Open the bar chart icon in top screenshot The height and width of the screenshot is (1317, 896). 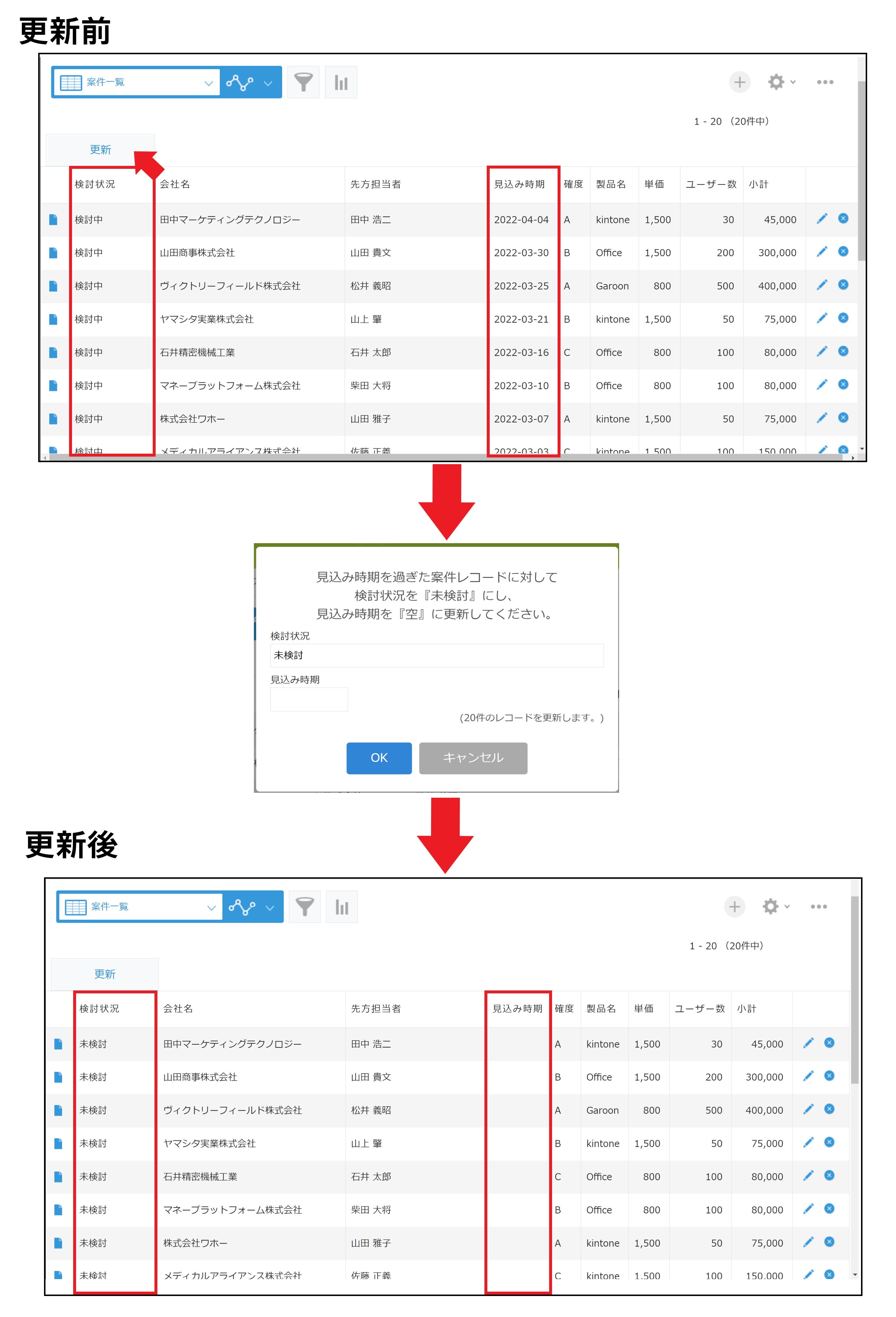[x=340, y=82]
